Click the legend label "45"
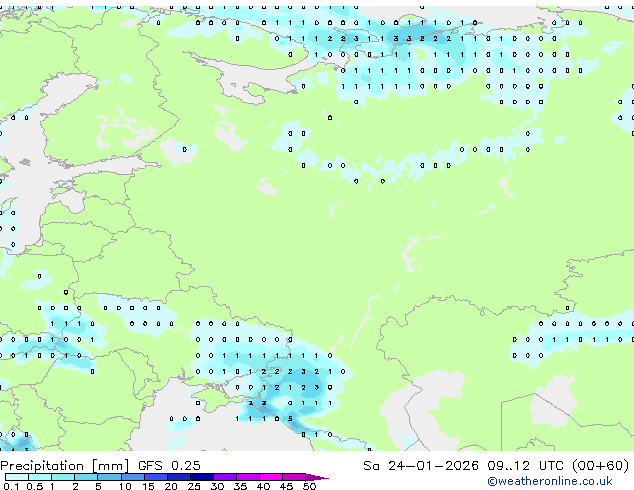 (x=286, y=486)
